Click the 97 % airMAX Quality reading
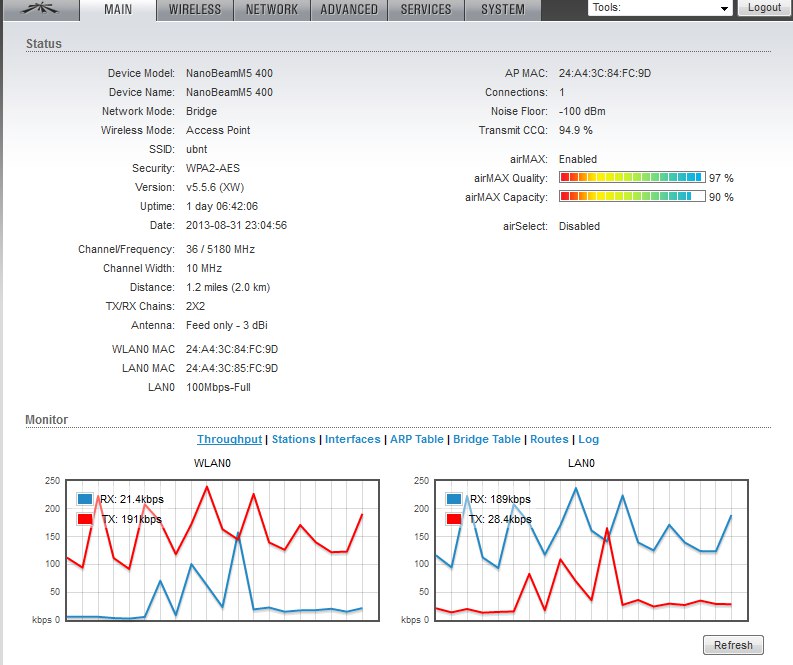Image resolution: width=793 pixels, height=665 pixels. click(x=721, y=178)
